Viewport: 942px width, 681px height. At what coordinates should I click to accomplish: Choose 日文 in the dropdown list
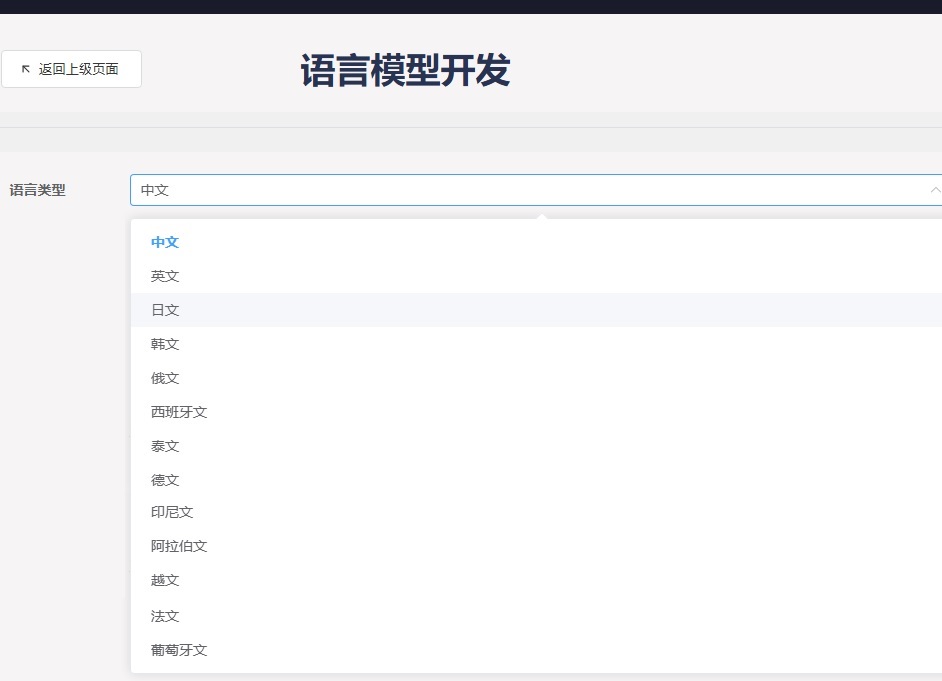tap(165, 310)
